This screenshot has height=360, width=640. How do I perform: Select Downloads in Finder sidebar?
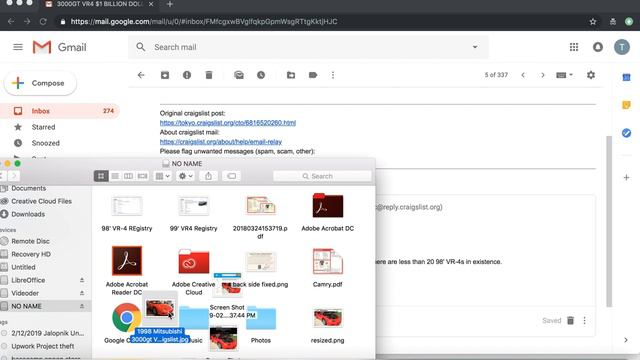28,214
